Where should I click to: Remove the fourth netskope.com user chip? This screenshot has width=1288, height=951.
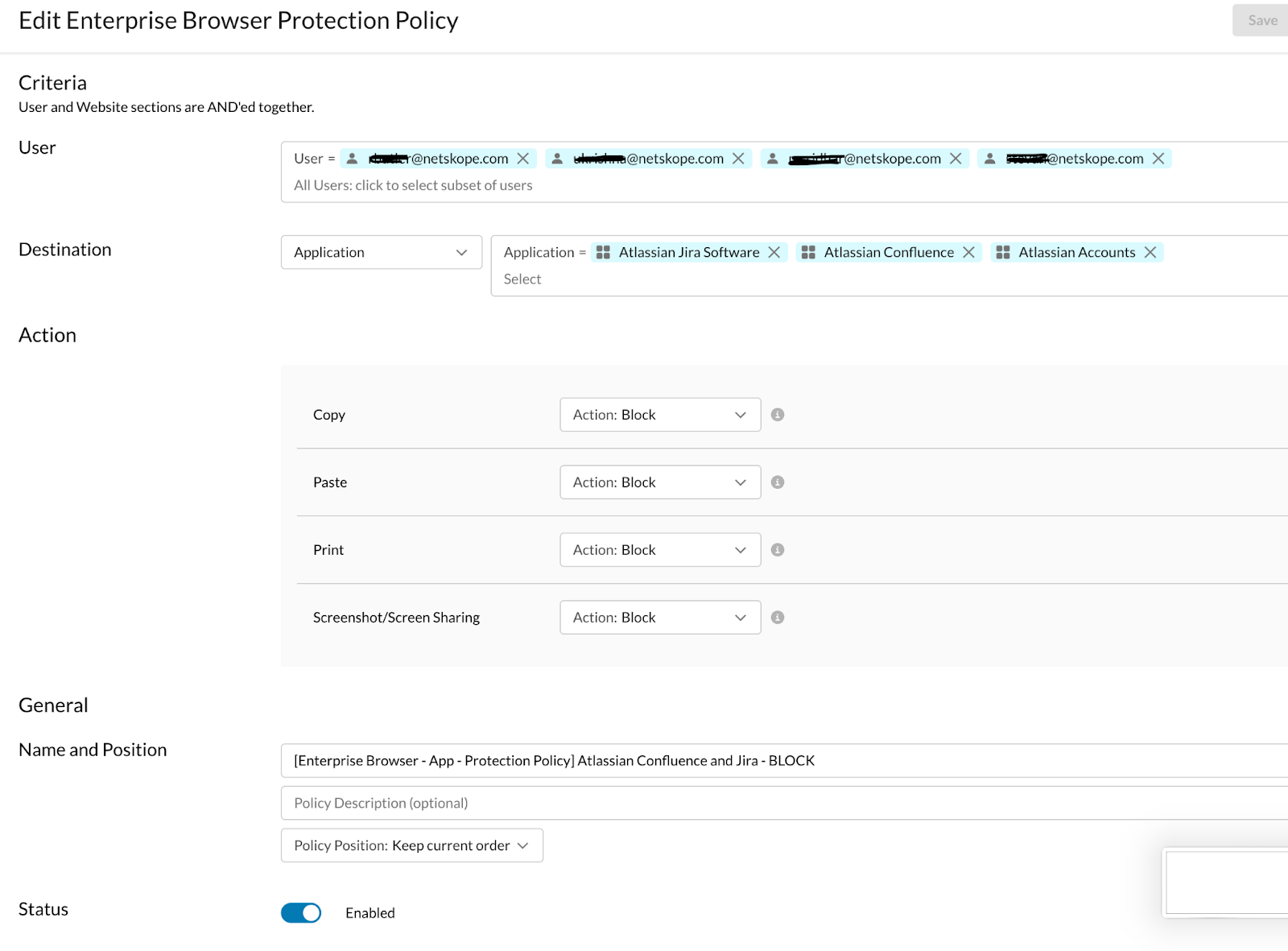1158,159
